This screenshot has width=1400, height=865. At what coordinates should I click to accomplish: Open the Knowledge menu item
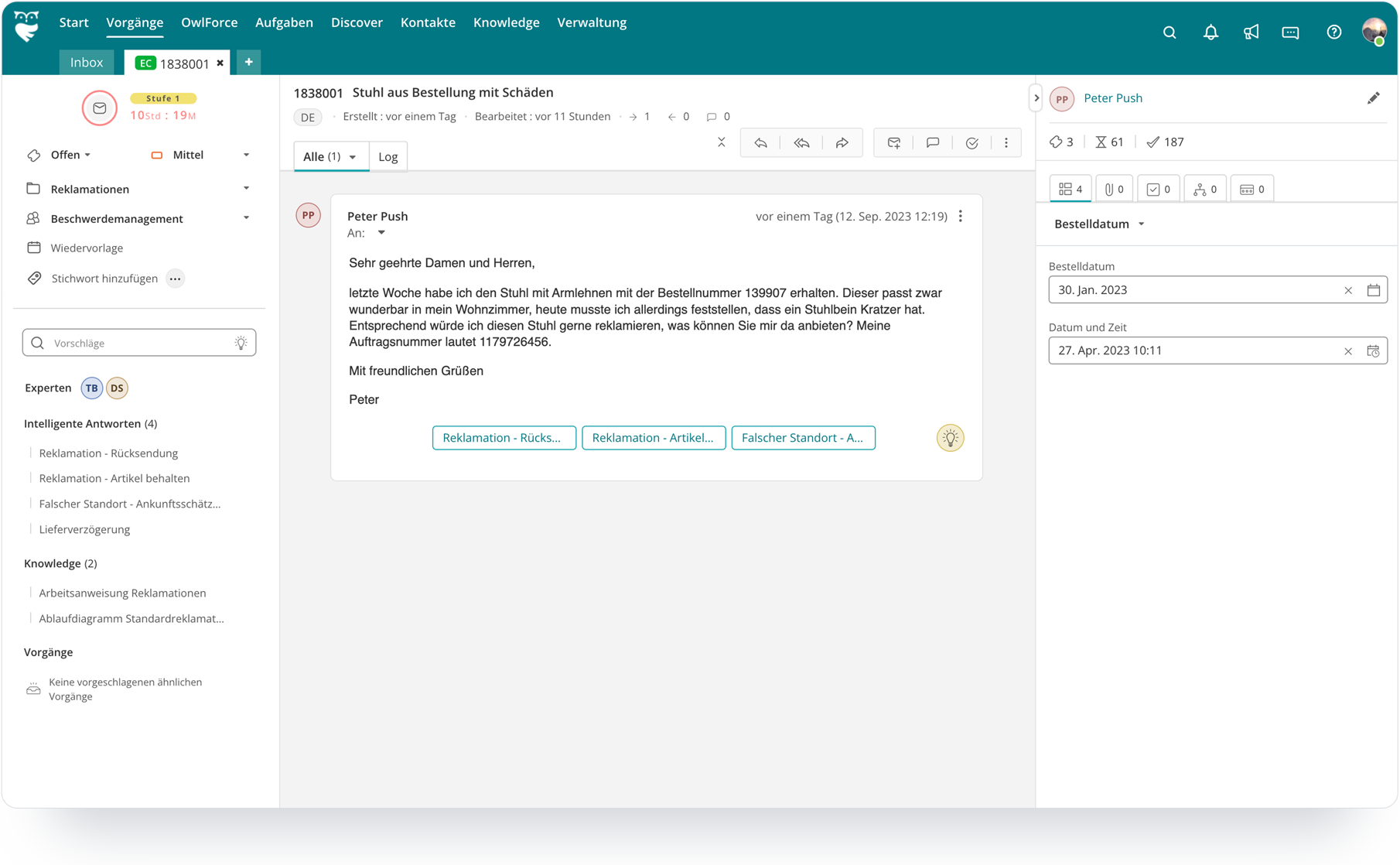pyautogui.click(x=506, y=22)
